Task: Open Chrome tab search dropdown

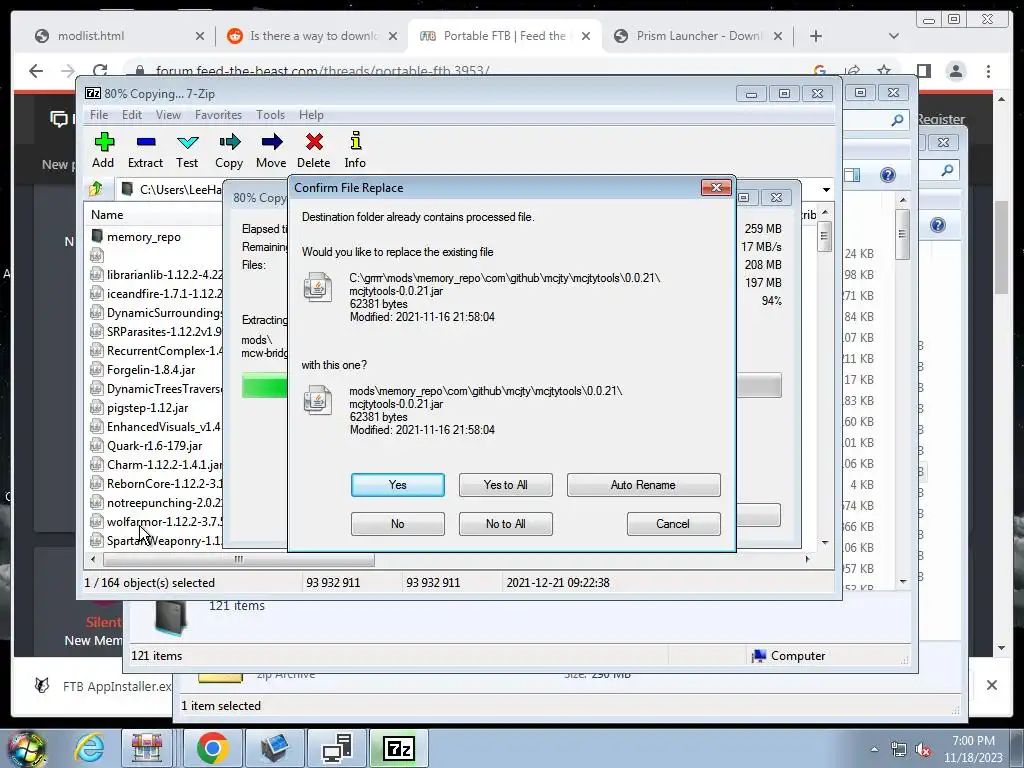Action: pyautogui.click(x=893, y=36)
